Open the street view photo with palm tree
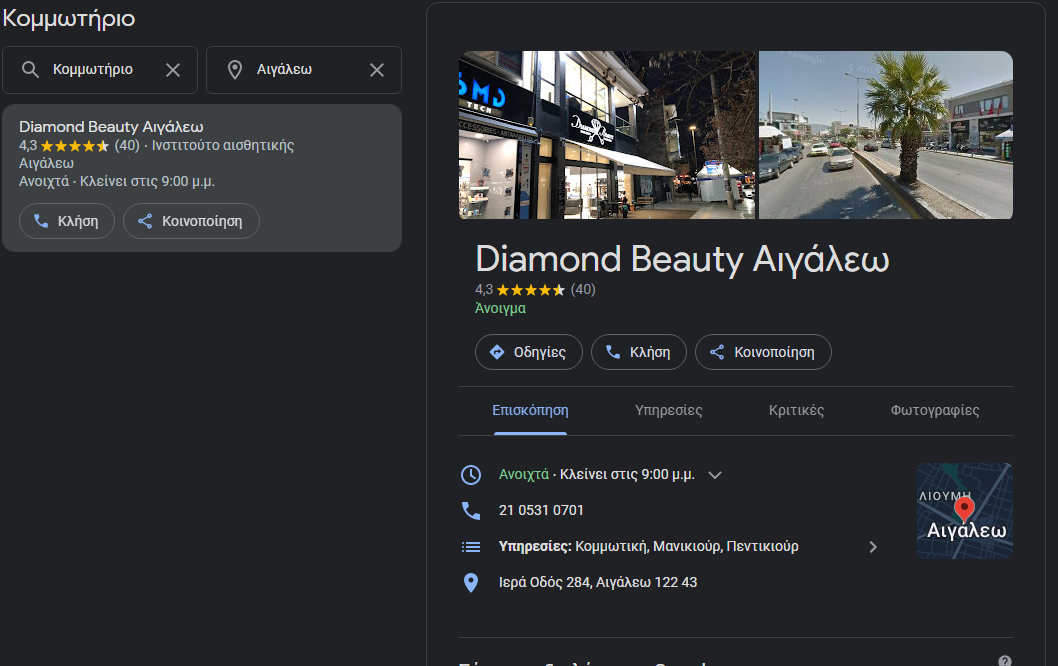 click(886, 135)
